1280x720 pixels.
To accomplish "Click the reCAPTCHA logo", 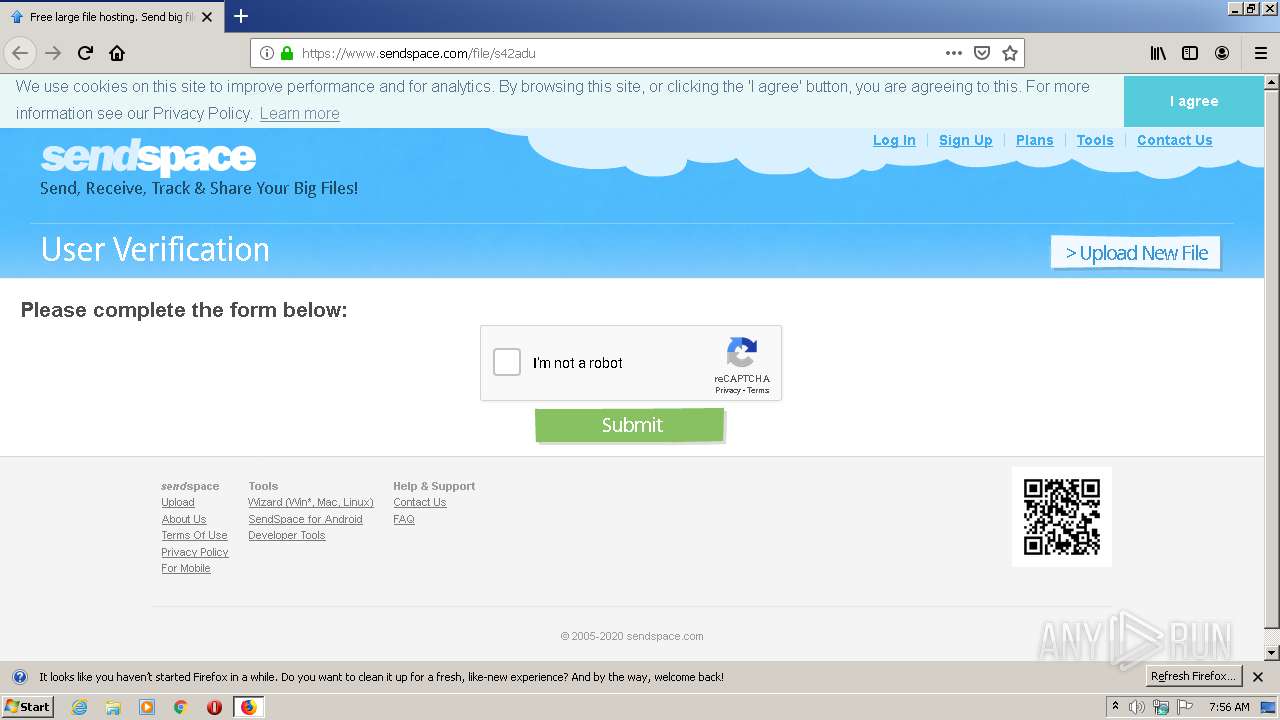I will pyautogui.click(x=742, y=352).
